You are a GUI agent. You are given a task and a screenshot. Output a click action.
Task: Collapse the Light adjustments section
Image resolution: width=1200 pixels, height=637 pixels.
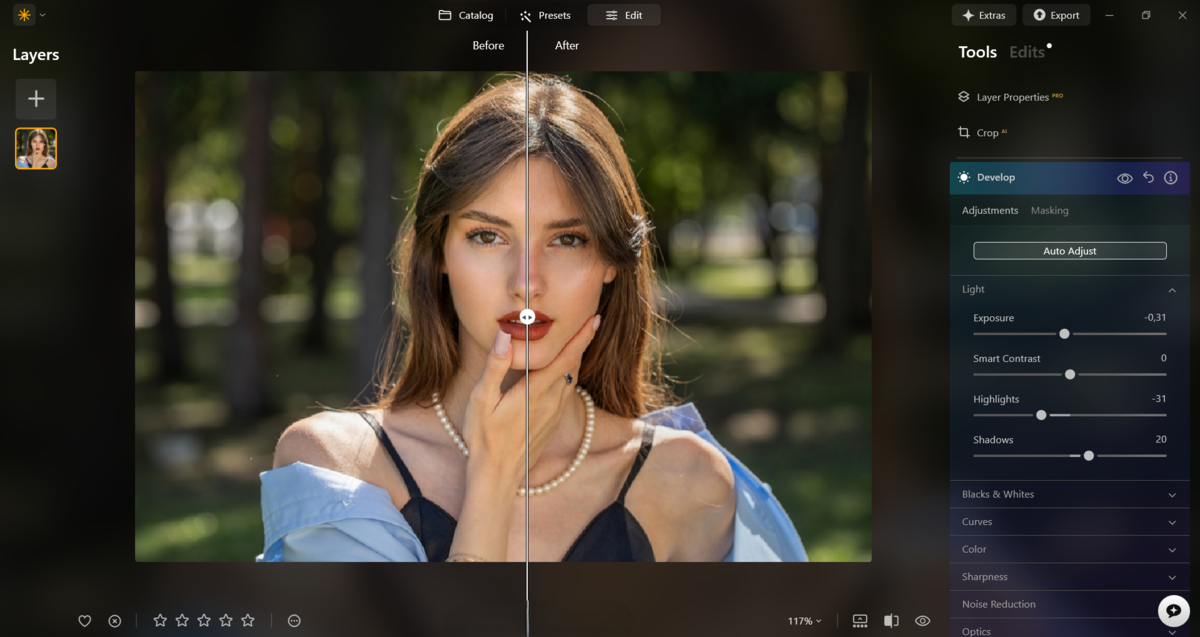[1172, 289]
